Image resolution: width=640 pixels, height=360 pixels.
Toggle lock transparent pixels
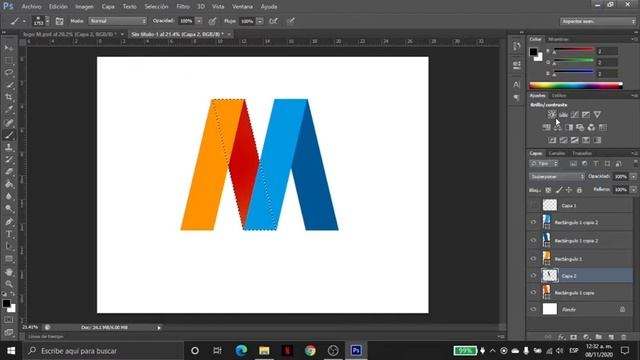pos(548,190)
